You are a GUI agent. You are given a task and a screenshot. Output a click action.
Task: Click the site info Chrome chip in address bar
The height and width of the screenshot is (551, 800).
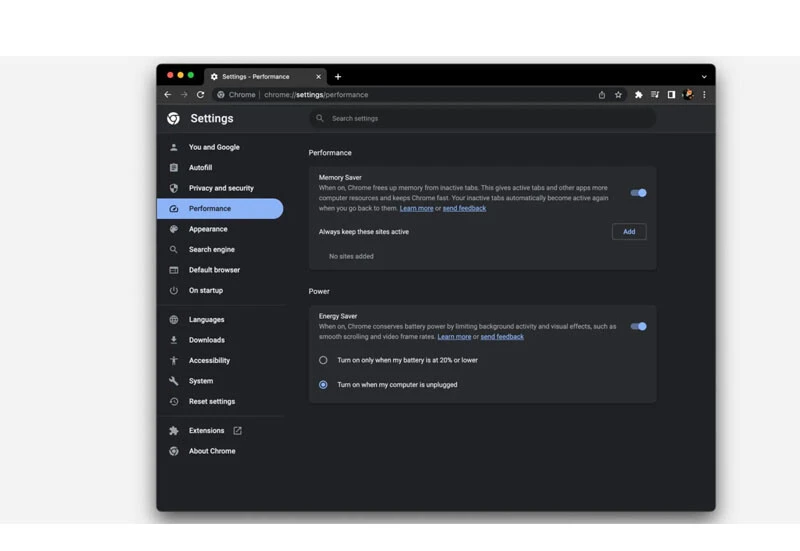236,95
